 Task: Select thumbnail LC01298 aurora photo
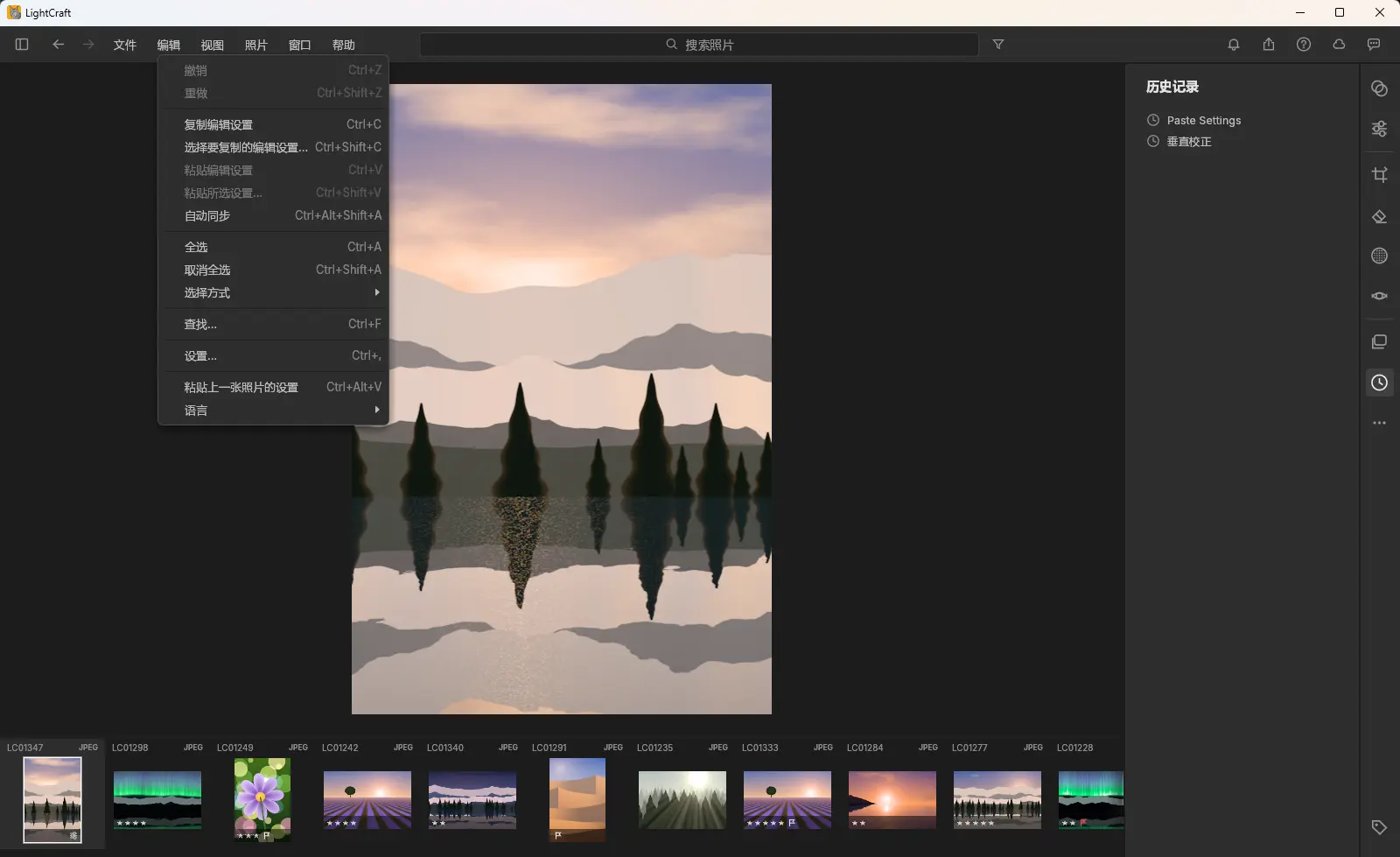pos(157,799)
